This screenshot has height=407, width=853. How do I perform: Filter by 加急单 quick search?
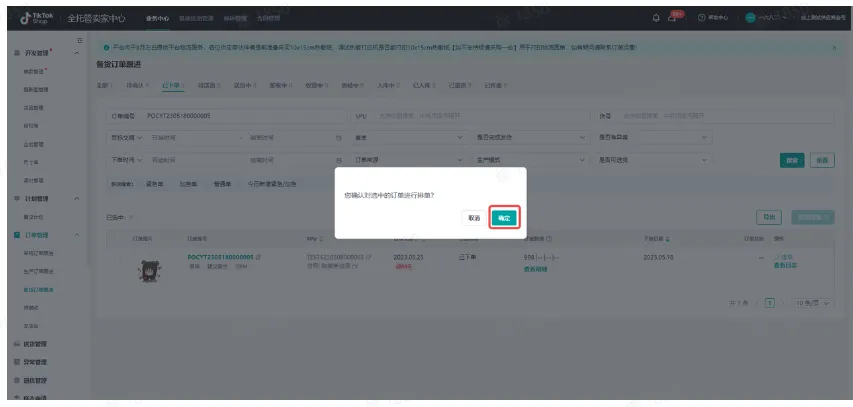click(189, 184)
